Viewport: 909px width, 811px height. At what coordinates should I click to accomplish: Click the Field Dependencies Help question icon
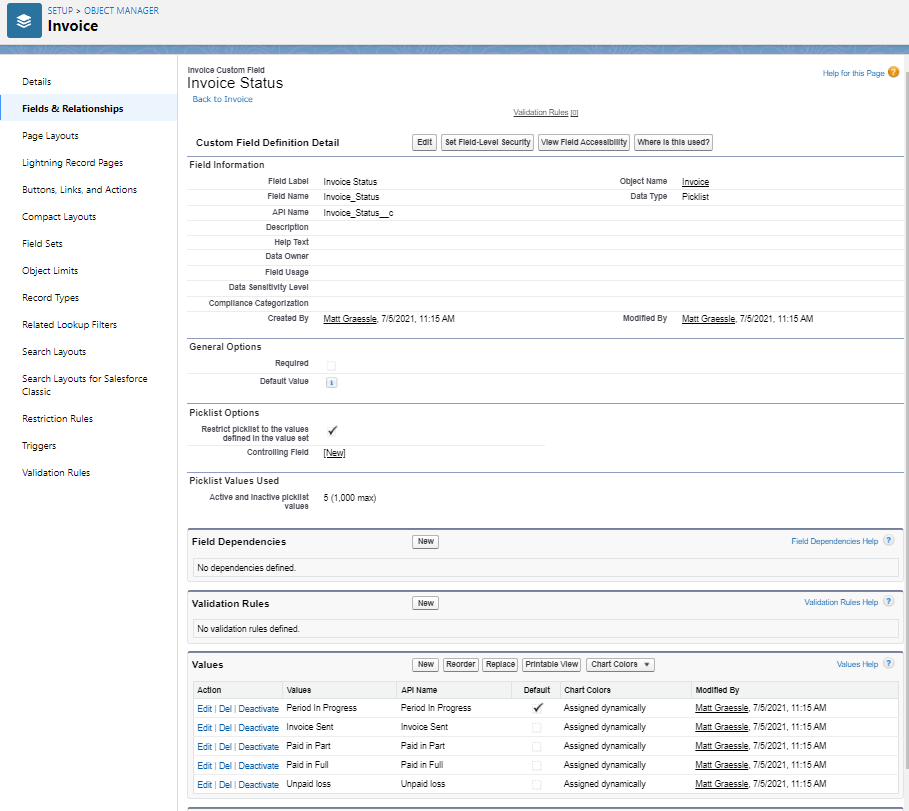tap(888, 540)
